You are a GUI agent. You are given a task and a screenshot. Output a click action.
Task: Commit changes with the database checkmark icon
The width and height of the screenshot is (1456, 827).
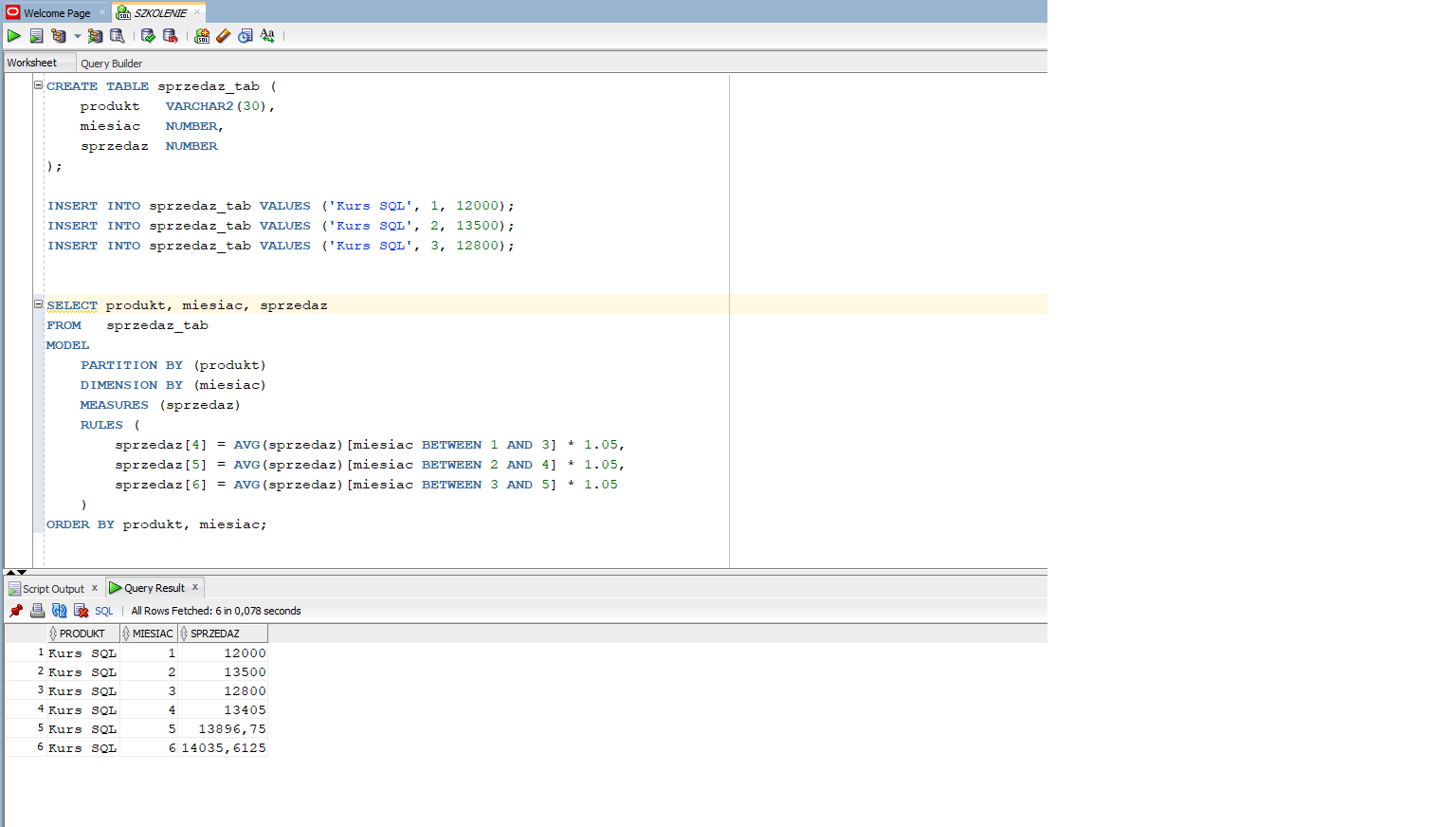click(148, 36)
